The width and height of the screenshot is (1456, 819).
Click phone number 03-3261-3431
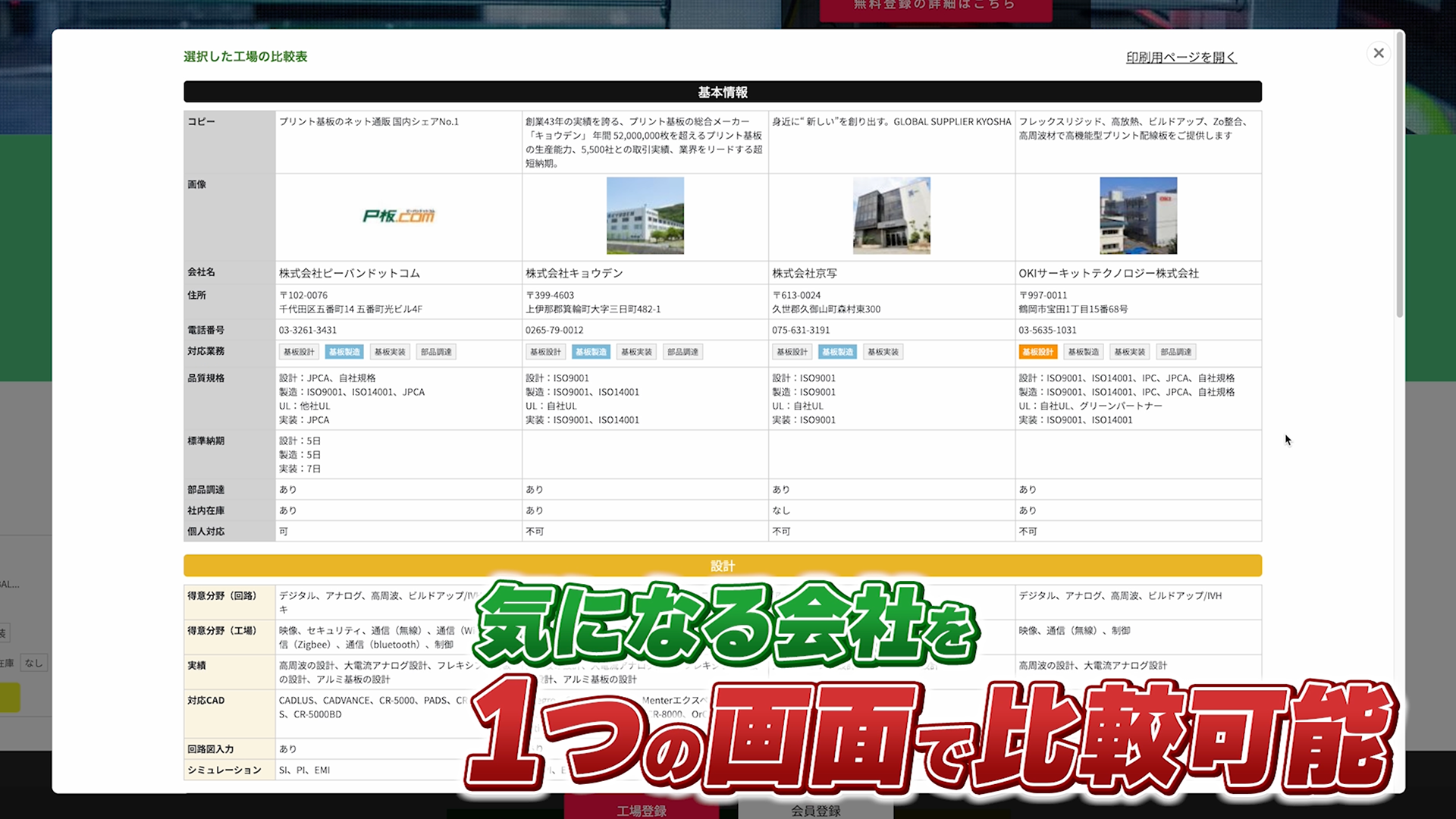tap(307, 330)
